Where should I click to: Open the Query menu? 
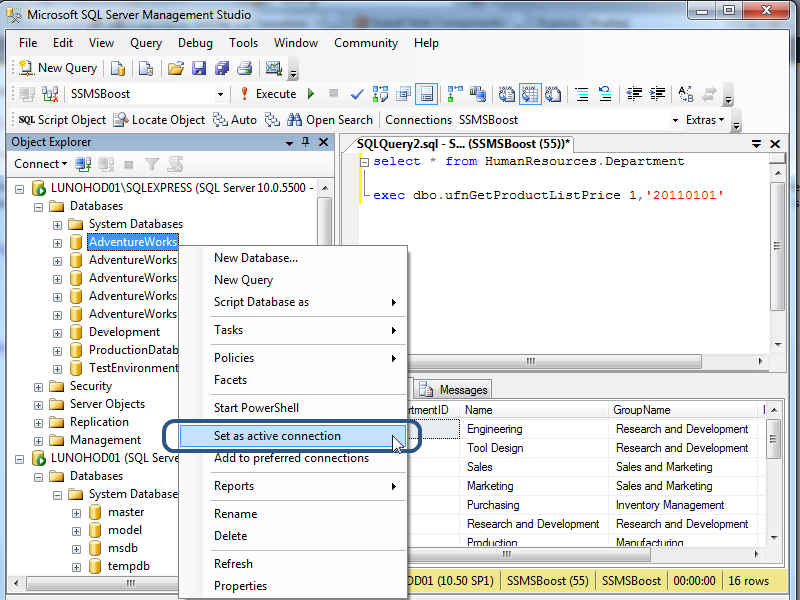click(146, 43)
